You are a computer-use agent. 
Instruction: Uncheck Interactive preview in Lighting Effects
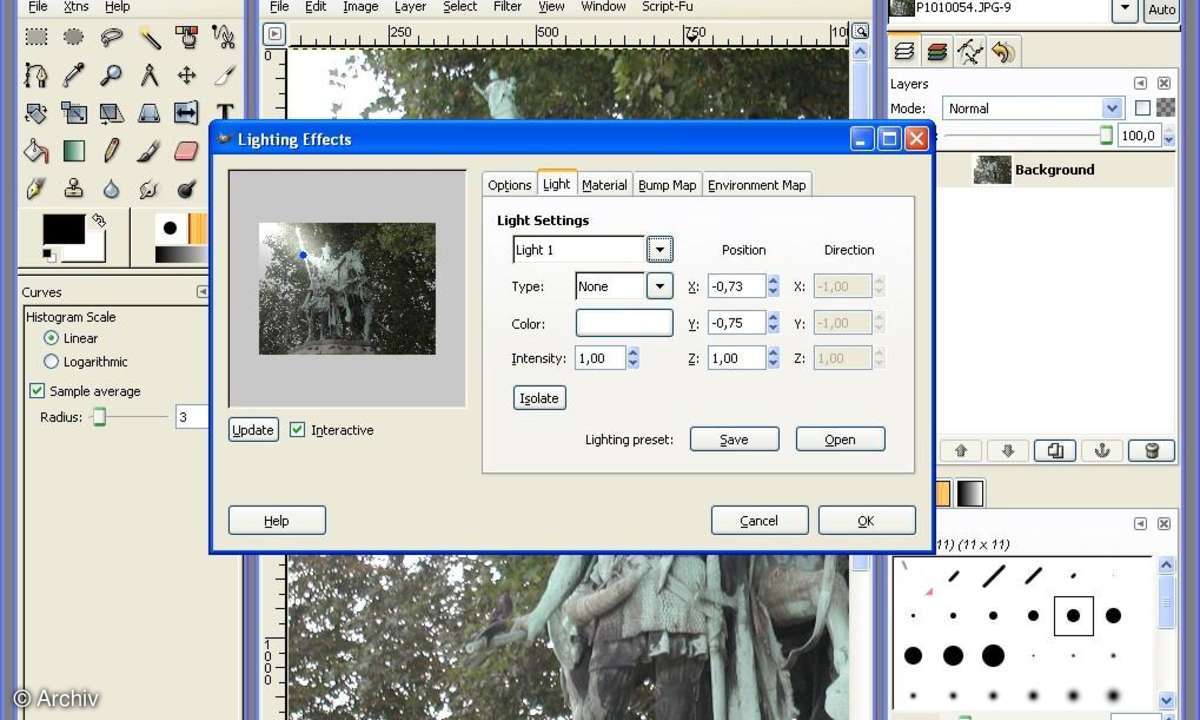(297, 430)
